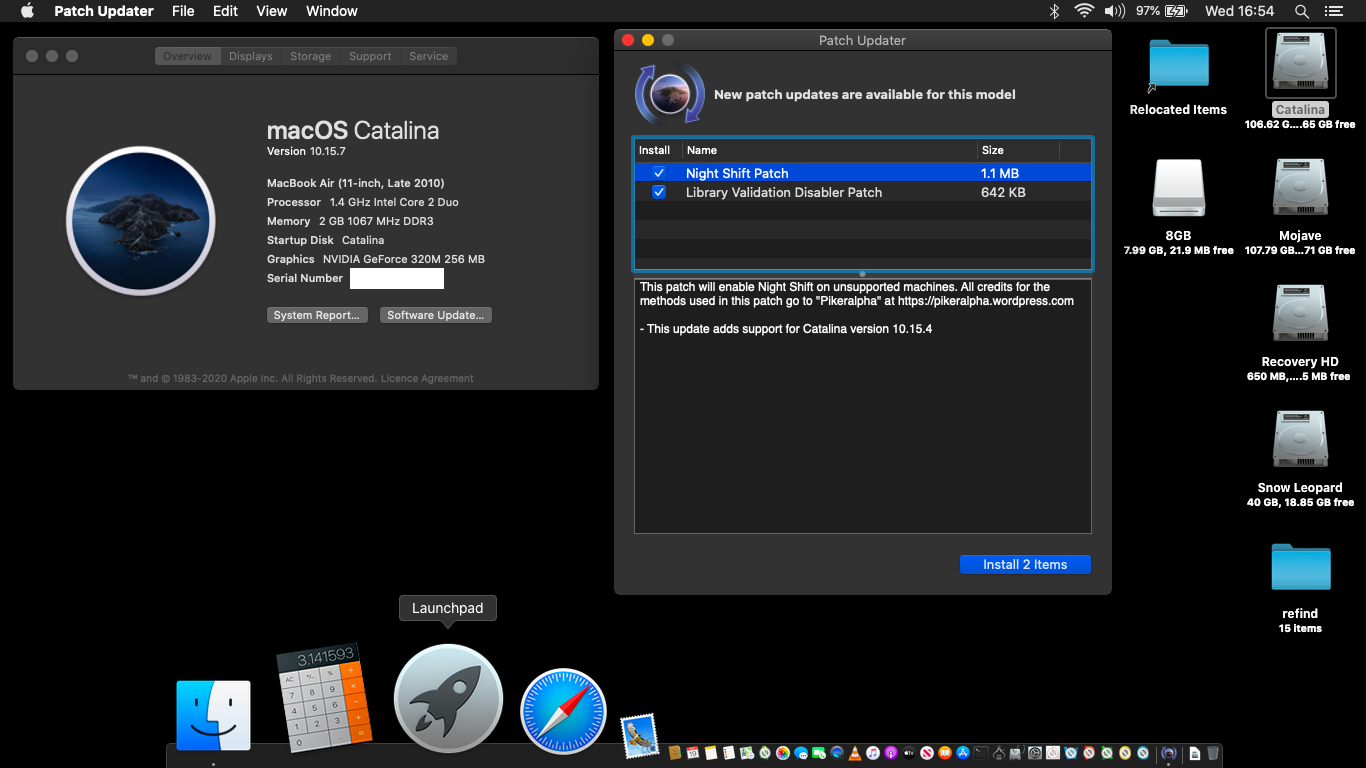Open the volume control in menu bar
Screen dimensions: 1366x768
[1114, 11]
